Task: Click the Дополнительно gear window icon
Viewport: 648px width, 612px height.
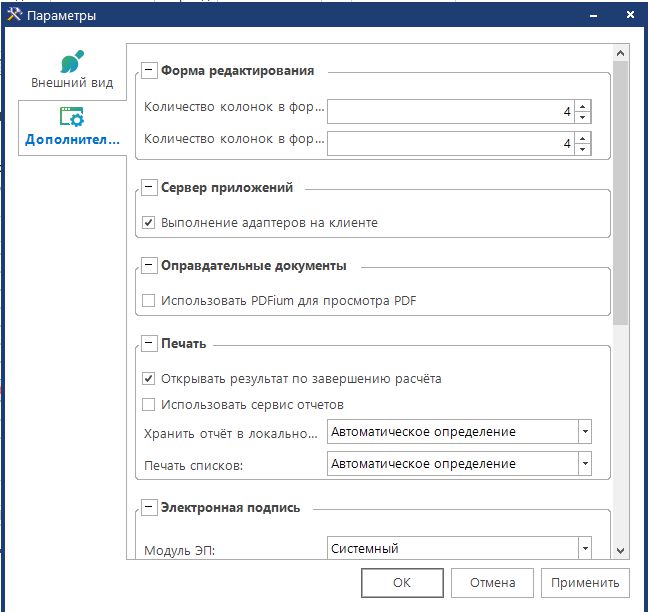Action: (x=71, y=118)
